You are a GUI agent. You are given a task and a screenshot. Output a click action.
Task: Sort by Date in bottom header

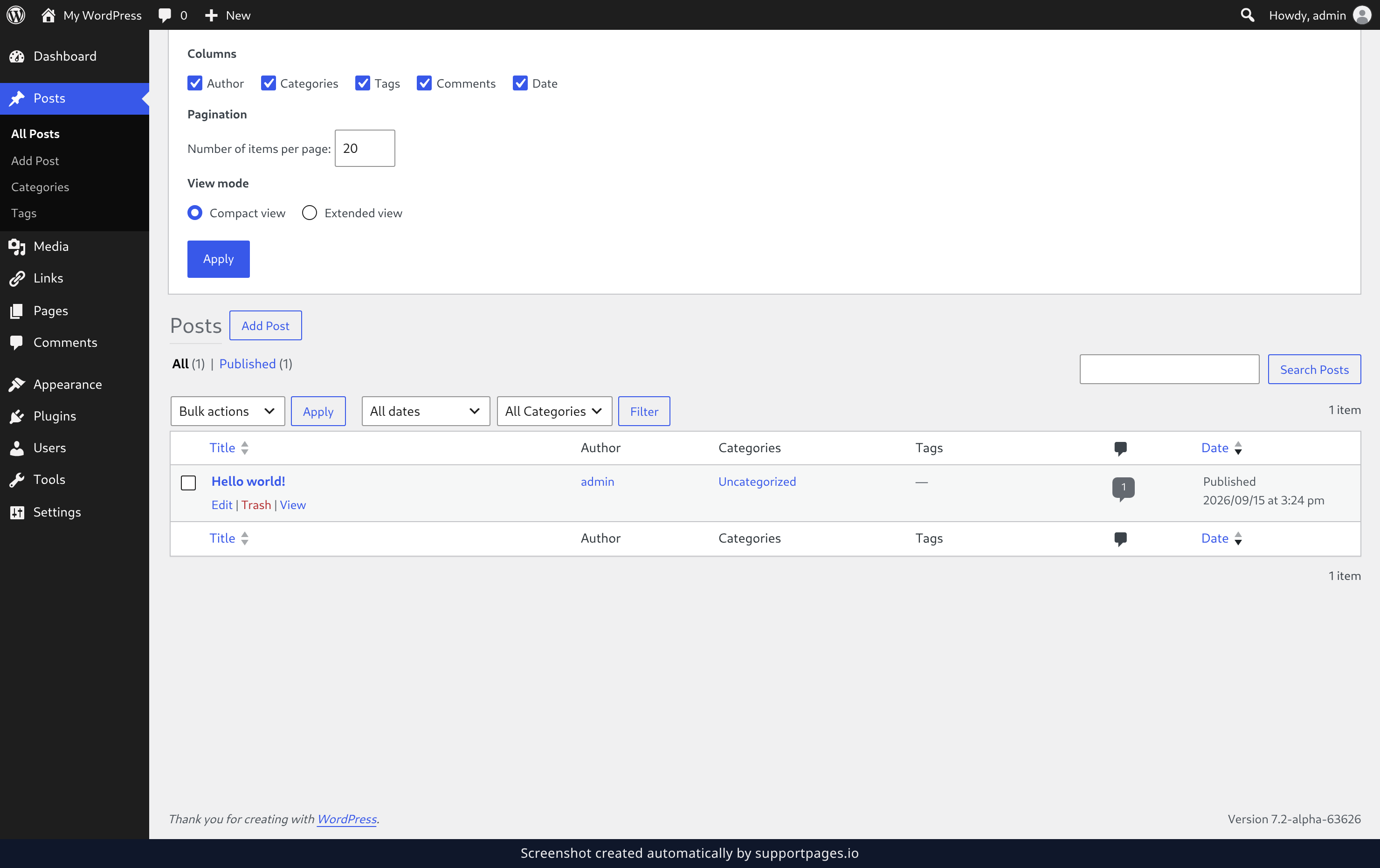point(1221,538)
